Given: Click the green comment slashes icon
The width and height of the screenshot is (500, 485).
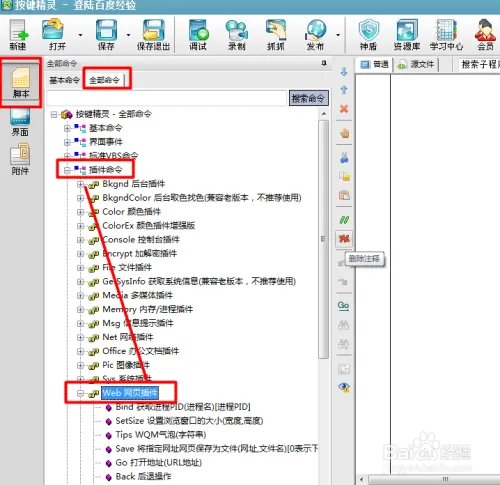Looking at the screenshot, I should pos(344,220).
